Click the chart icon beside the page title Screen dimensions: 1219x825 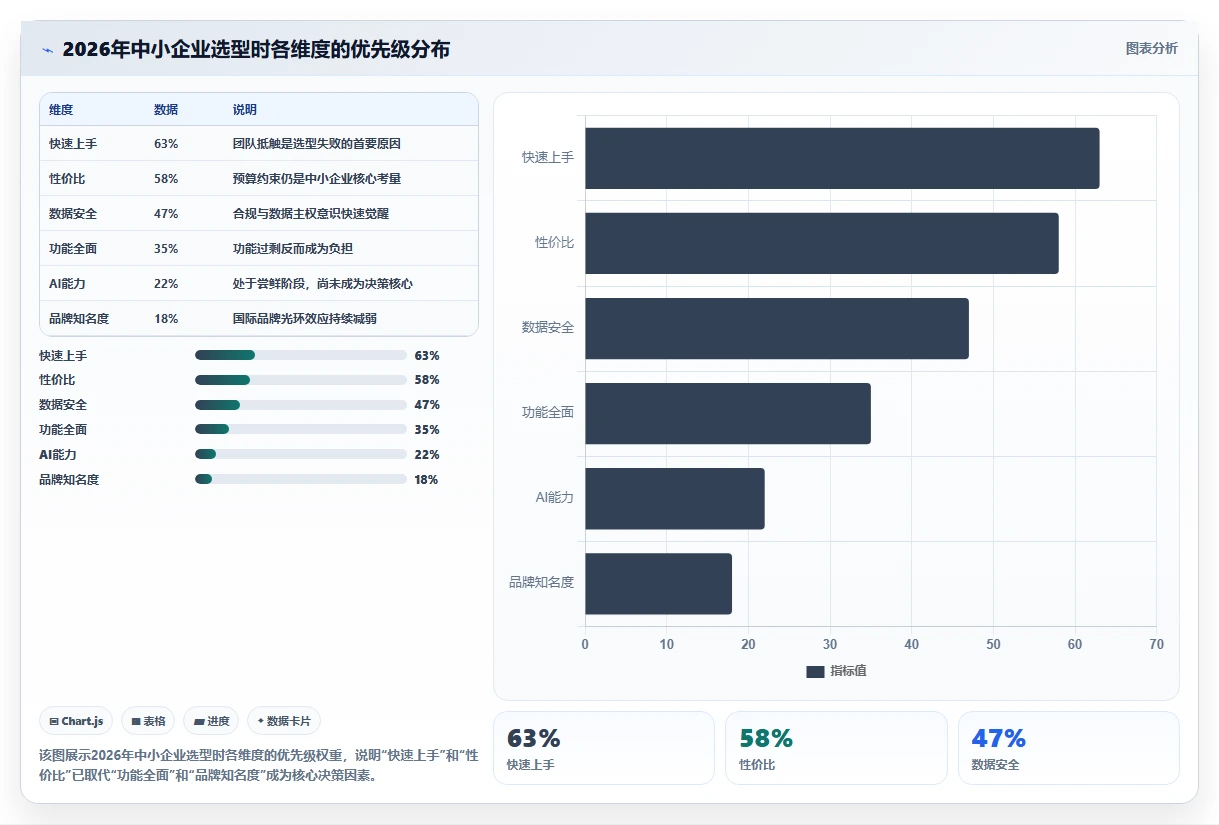47,50
